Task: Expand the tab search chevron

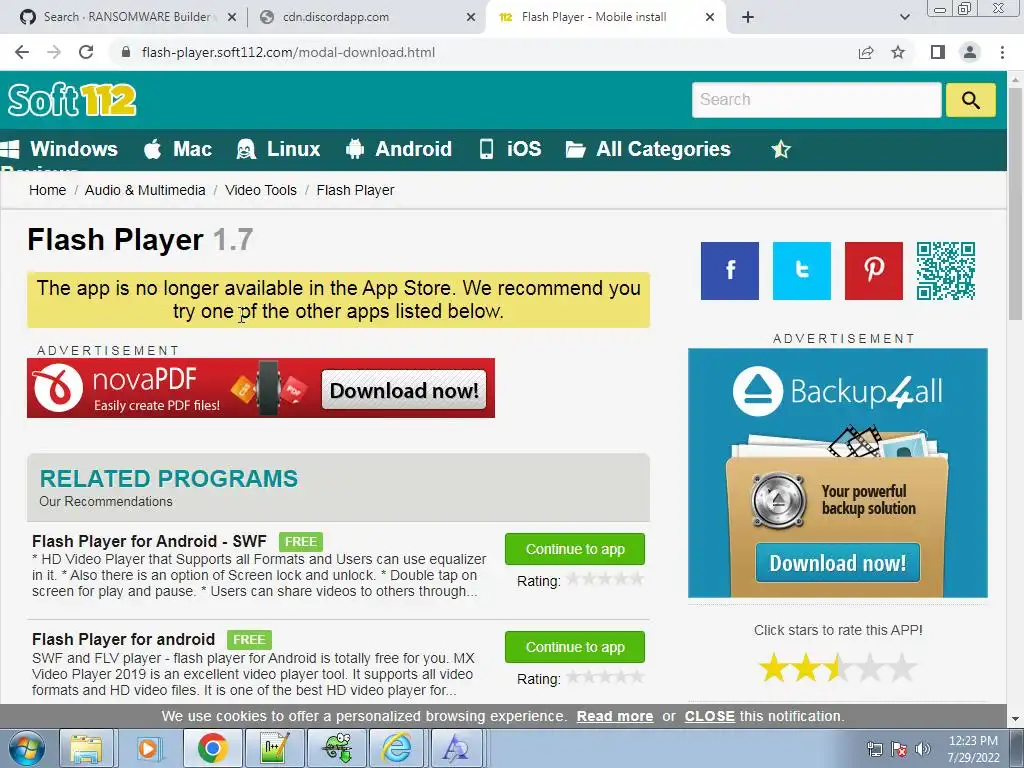Action: coord(904,17)
